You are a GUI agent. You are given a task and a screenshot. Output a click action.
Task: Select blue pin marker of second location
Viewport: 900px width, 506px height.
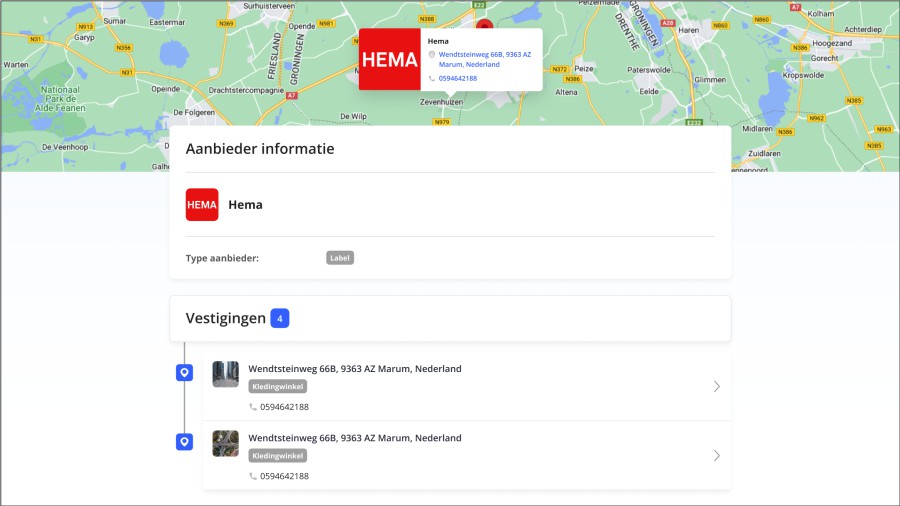(x=184, y=442)
